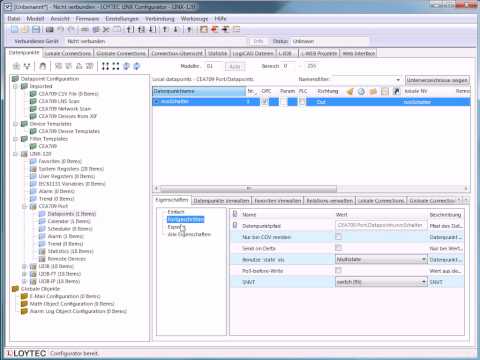Select the Datapoints folder under CEA709 Port
This screenshot has height=360, width=480.
point(72,214)
